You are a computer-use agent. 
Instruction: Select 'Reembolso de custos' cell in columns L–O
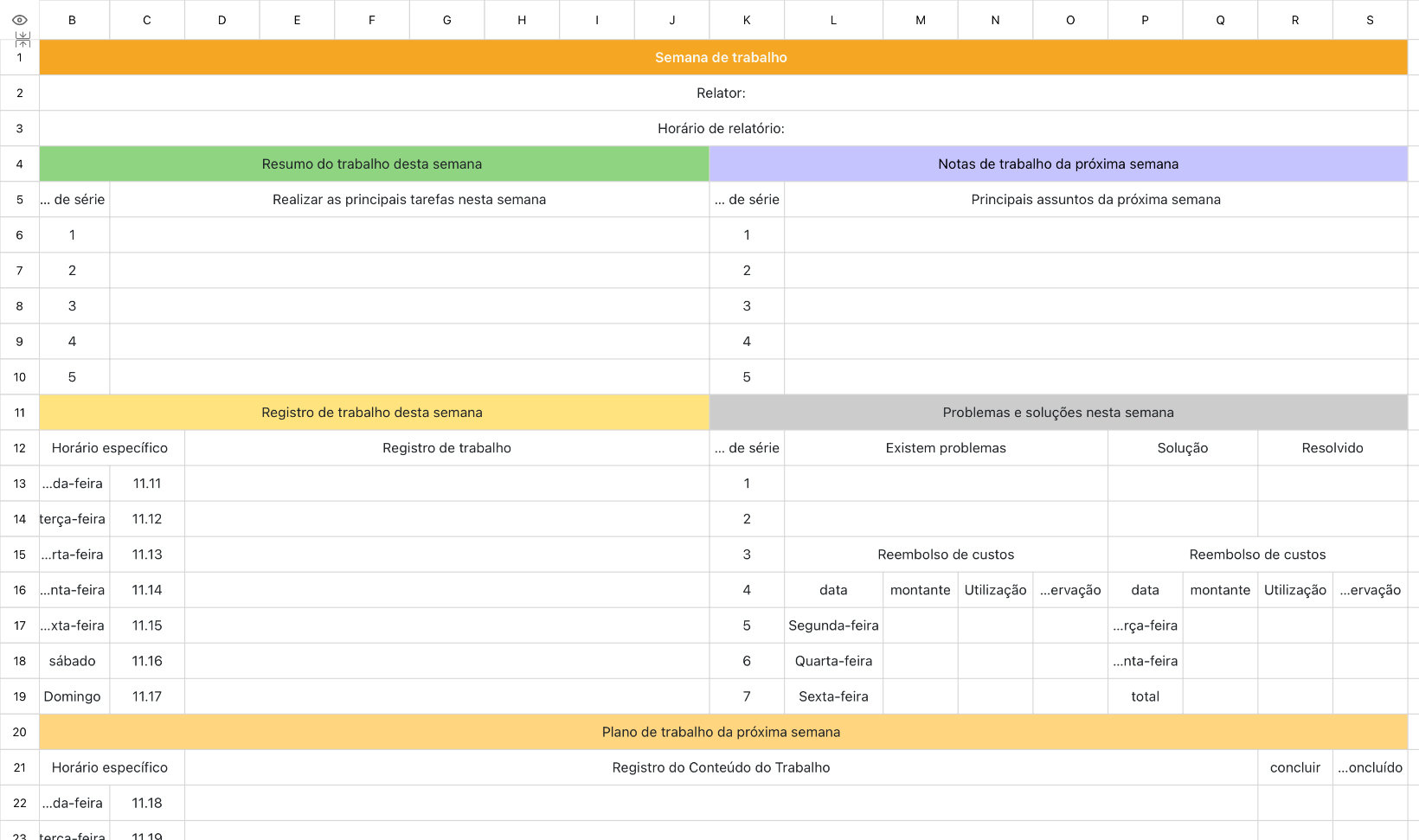[x=946, y=555]
